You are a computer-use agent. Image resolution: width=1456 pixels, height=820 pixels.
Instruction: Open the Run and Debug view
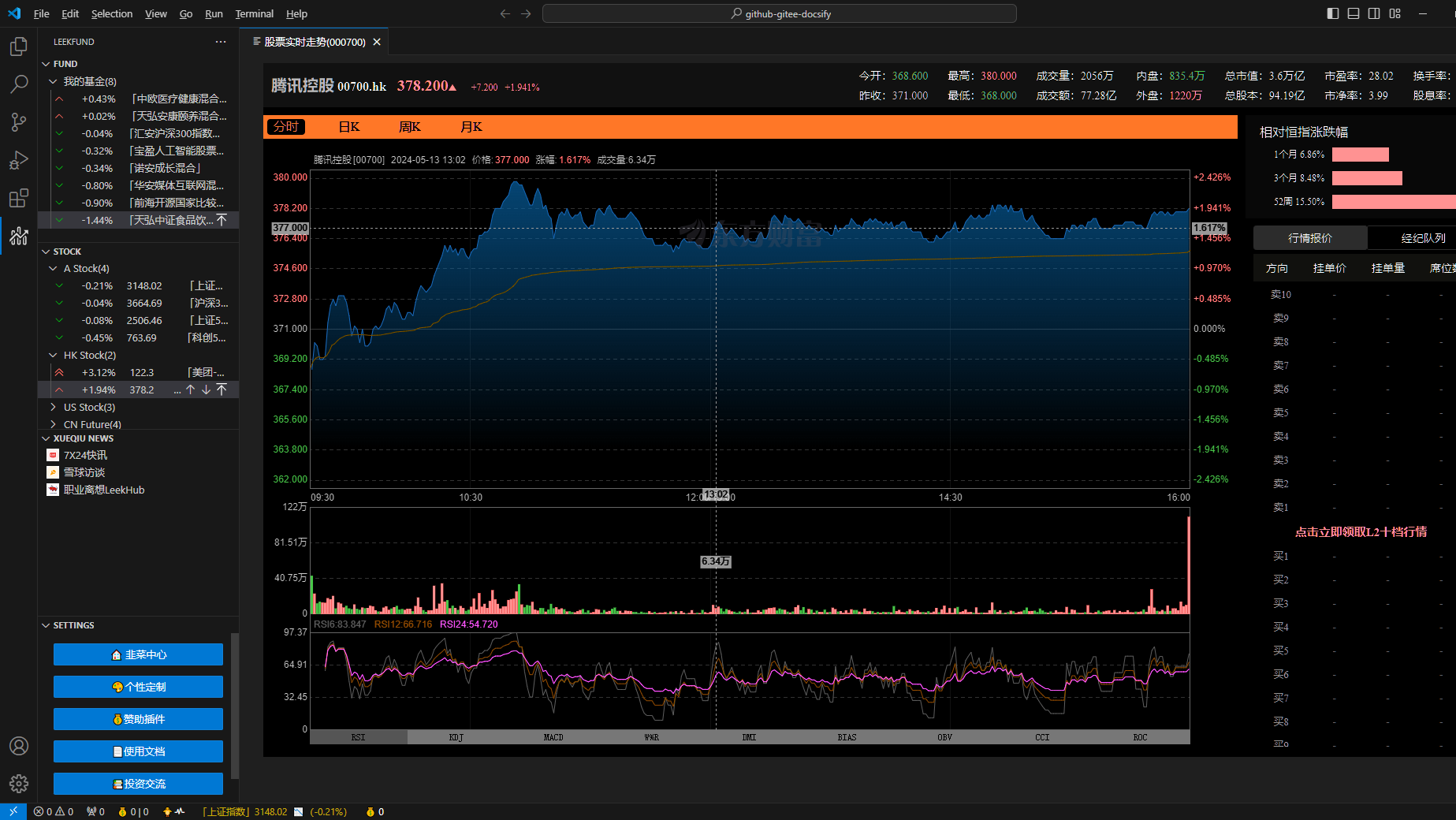tap(19, 160)
